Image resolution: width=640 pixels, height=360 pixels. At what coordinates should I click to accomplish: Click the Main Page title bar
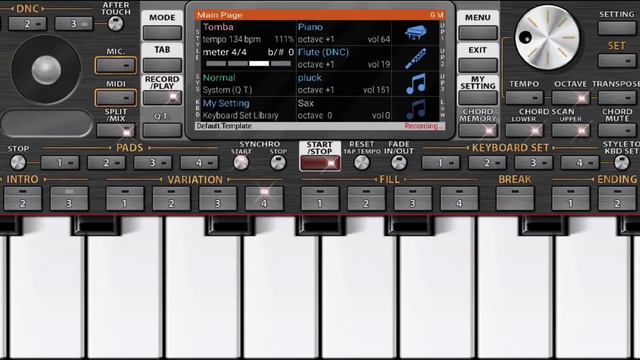click(320, 15)
